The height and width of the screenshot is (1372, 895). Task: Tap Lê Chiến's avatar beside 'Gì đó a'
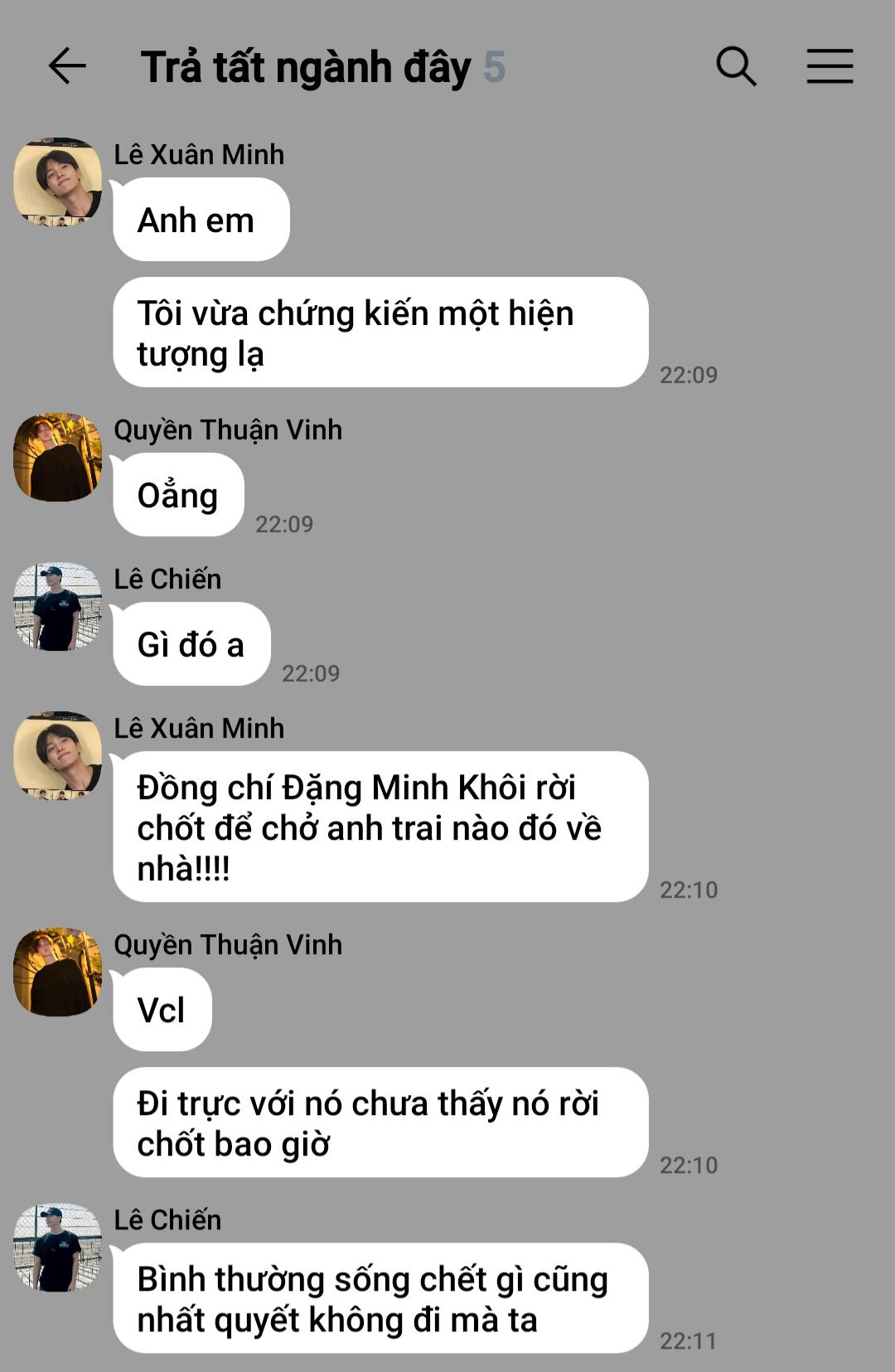[58, 607]
